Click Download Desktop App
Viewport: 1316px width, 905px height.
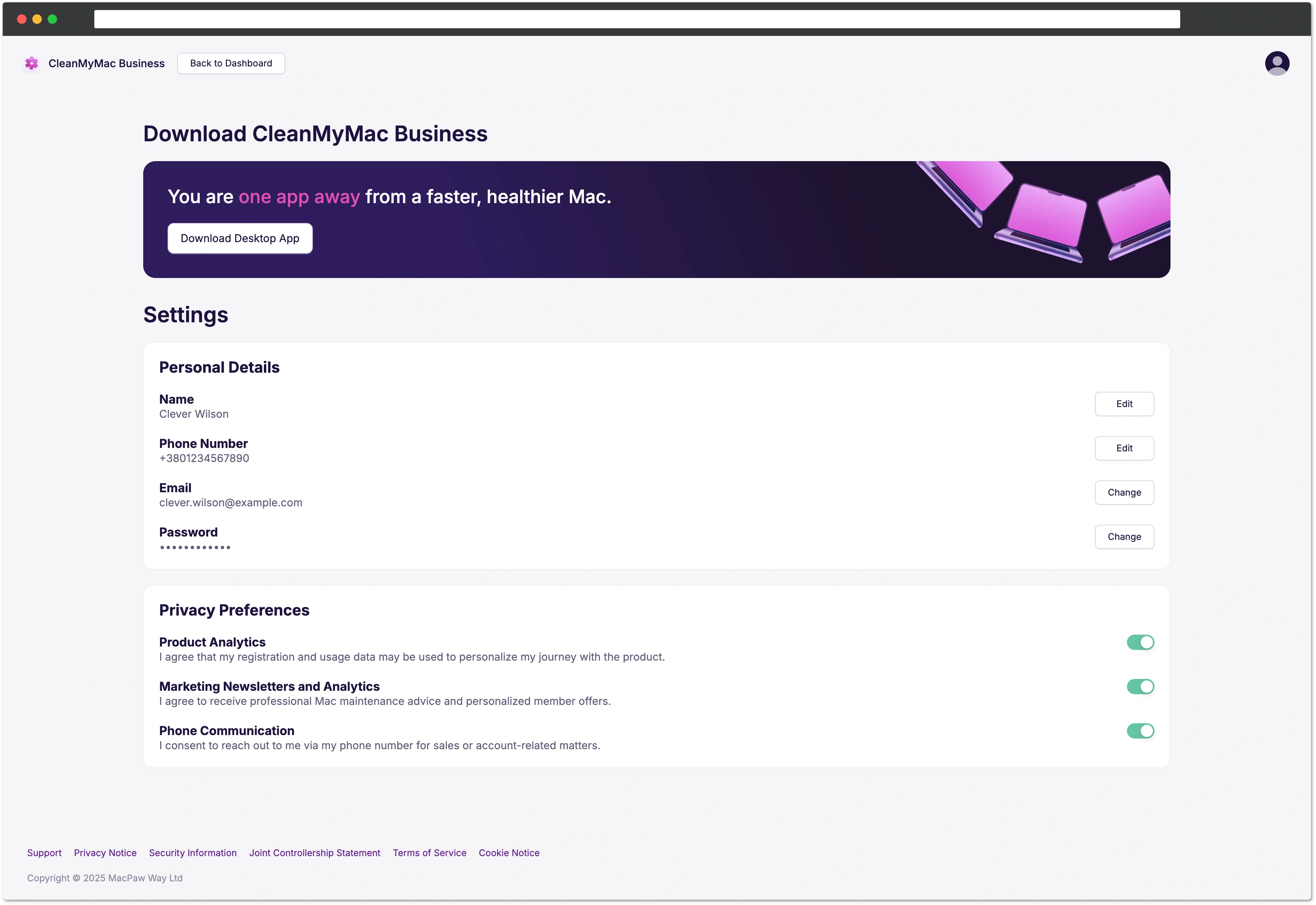click(240, 238)
